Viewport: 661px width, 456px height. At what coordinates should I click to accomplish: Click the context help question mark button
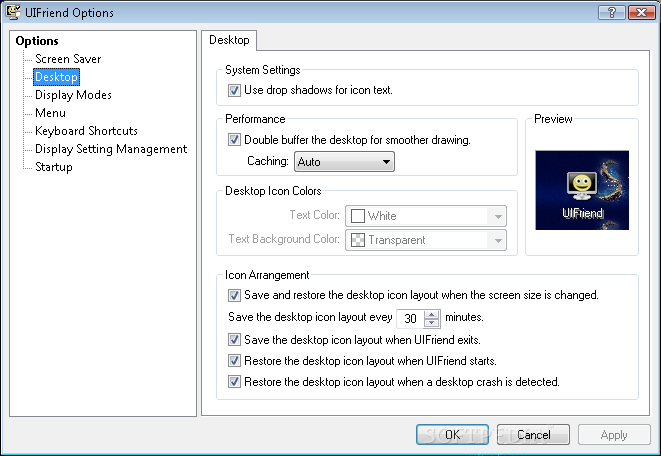pos(605,12)
